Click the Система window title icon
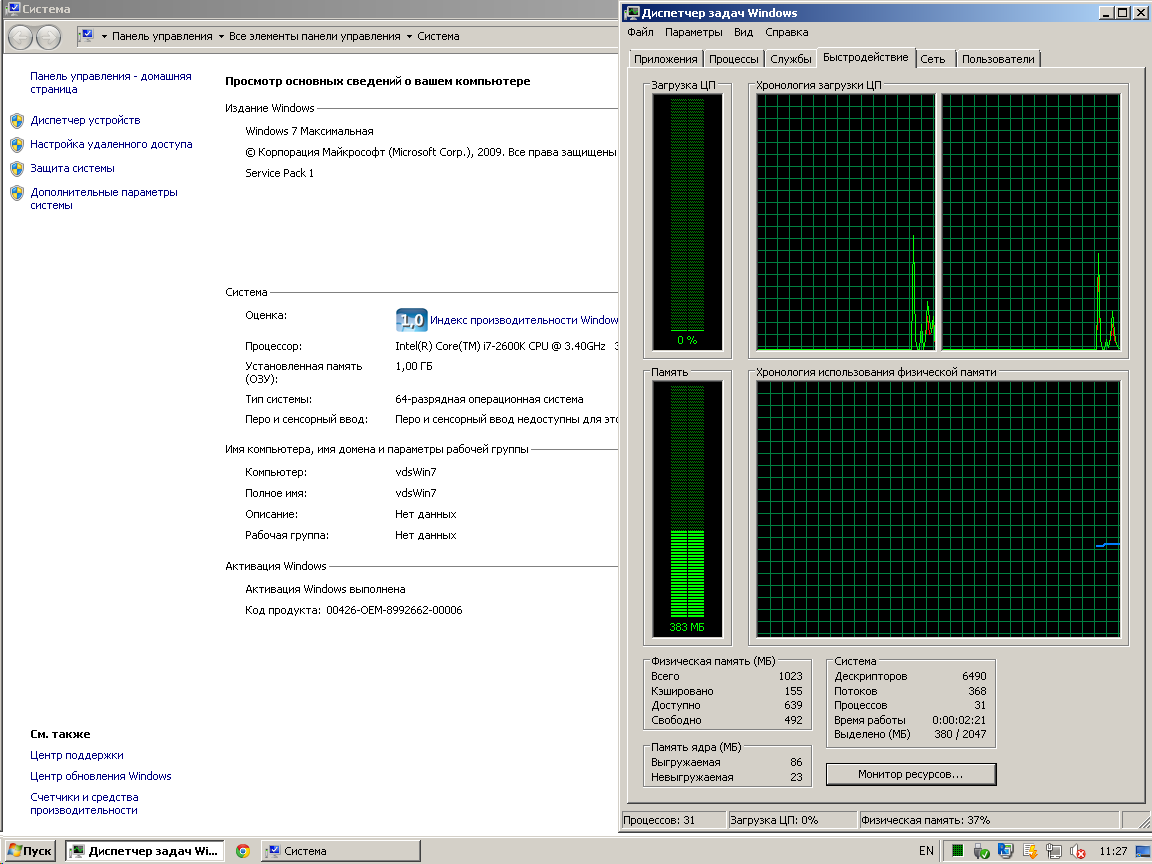The height and width of the screenshot is (864, 1152). coord(12,9)
